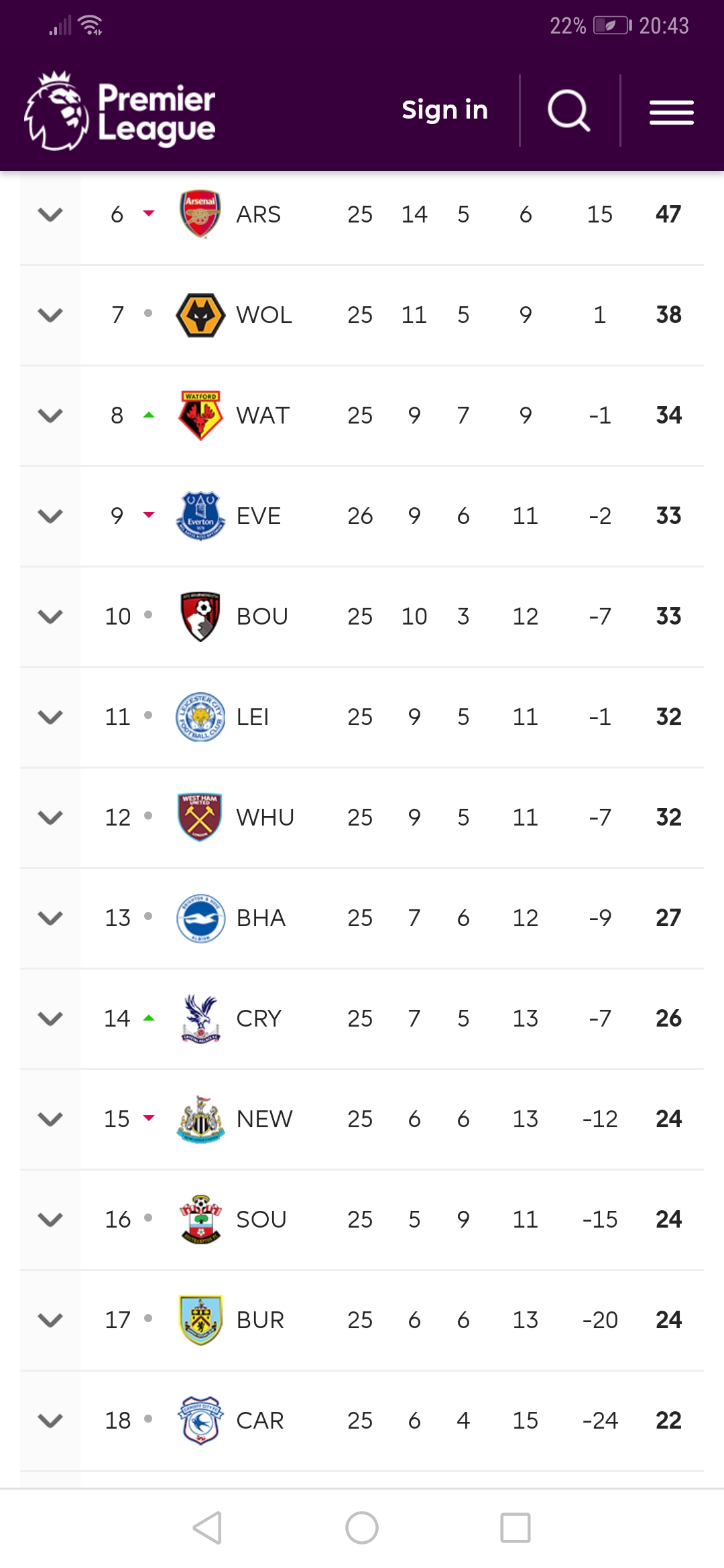
Task: Open the hamburger menu
Action: tap(671, 112)
